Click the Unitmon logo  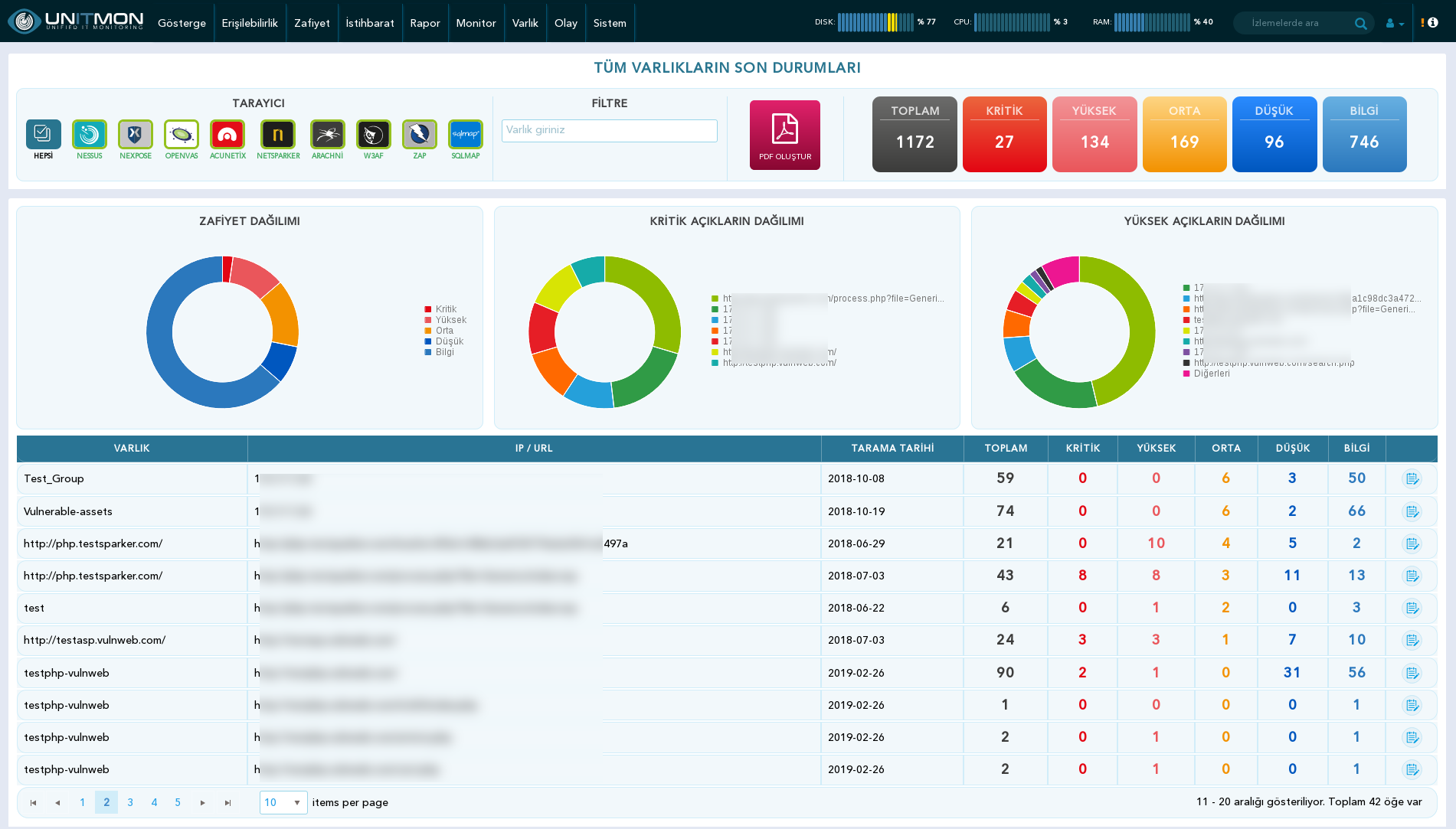click(76, 21)
